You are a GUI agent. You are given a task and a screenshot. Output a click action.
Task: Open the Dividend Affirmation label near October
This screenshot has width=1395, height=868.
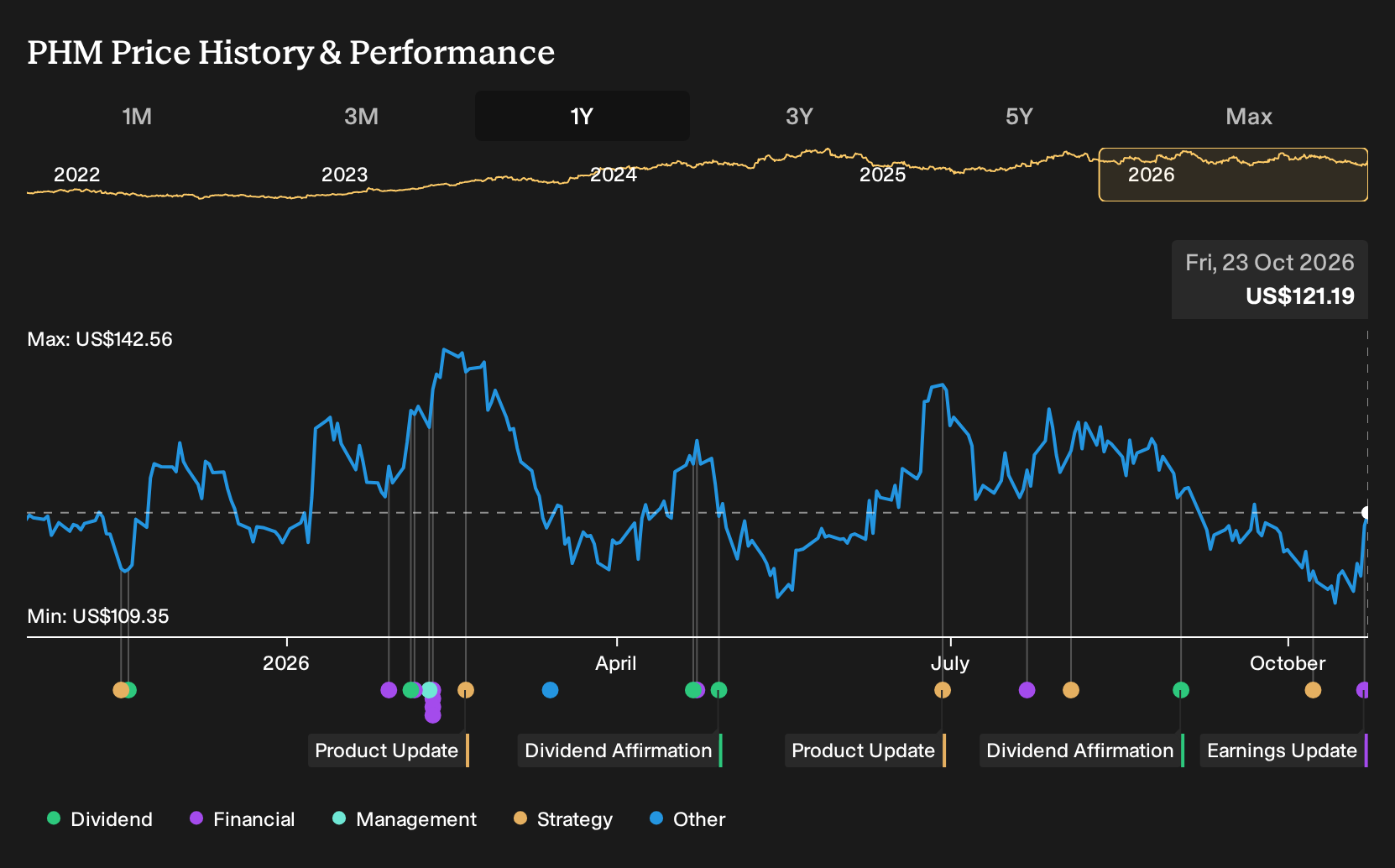click(1081, 750)
